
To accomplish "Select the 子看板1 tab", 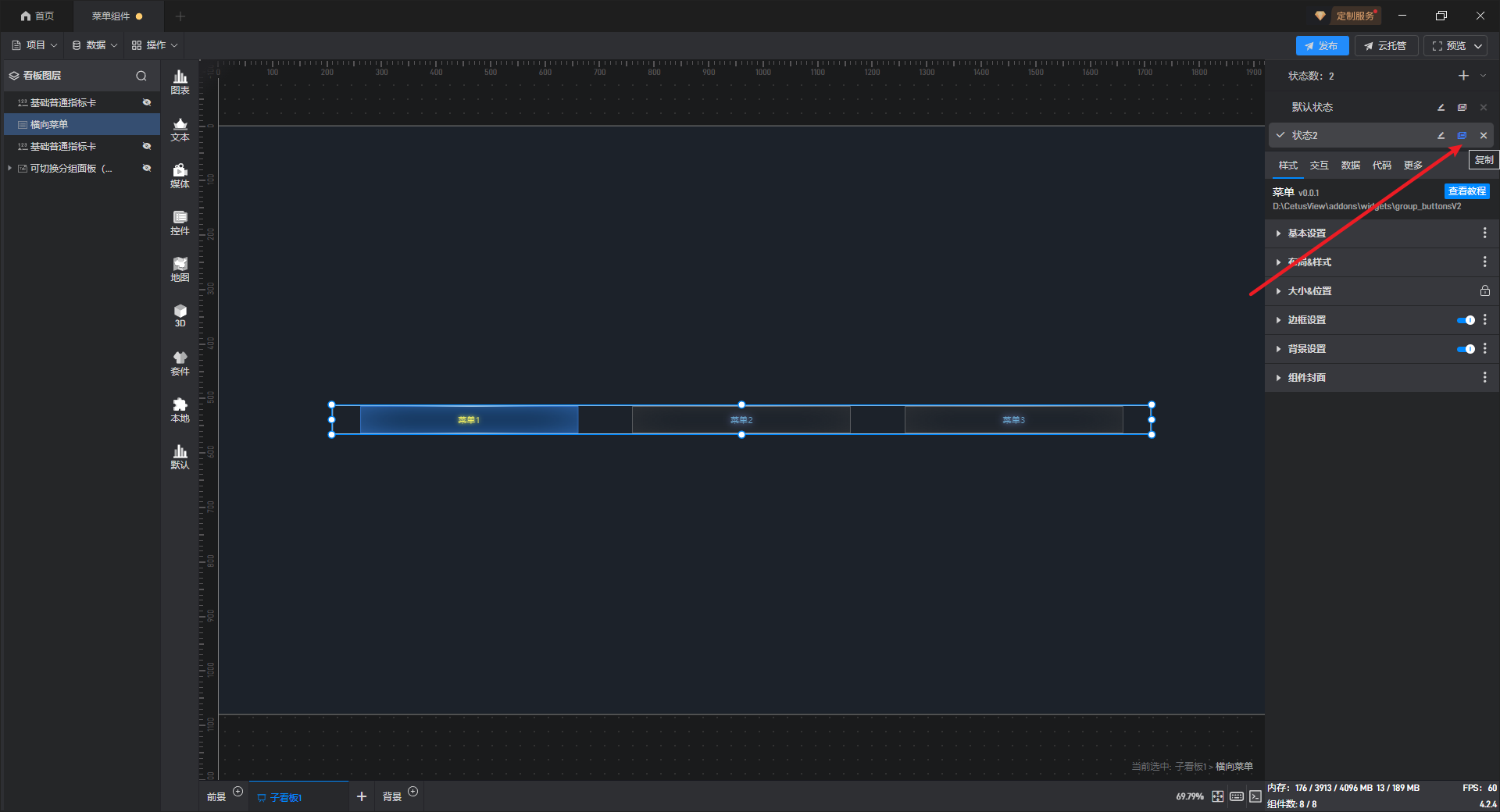I will tap(298, 797).
